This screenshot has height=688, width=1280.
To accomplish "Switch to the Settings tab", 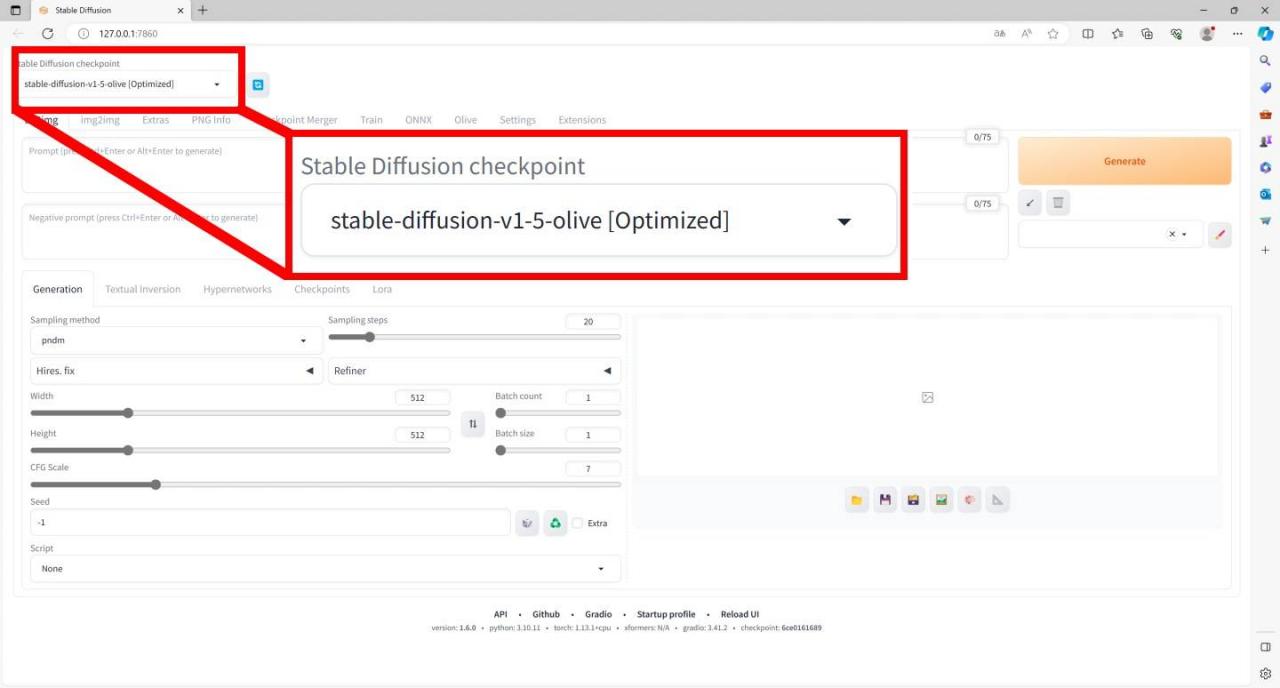I will pos(517,120).
